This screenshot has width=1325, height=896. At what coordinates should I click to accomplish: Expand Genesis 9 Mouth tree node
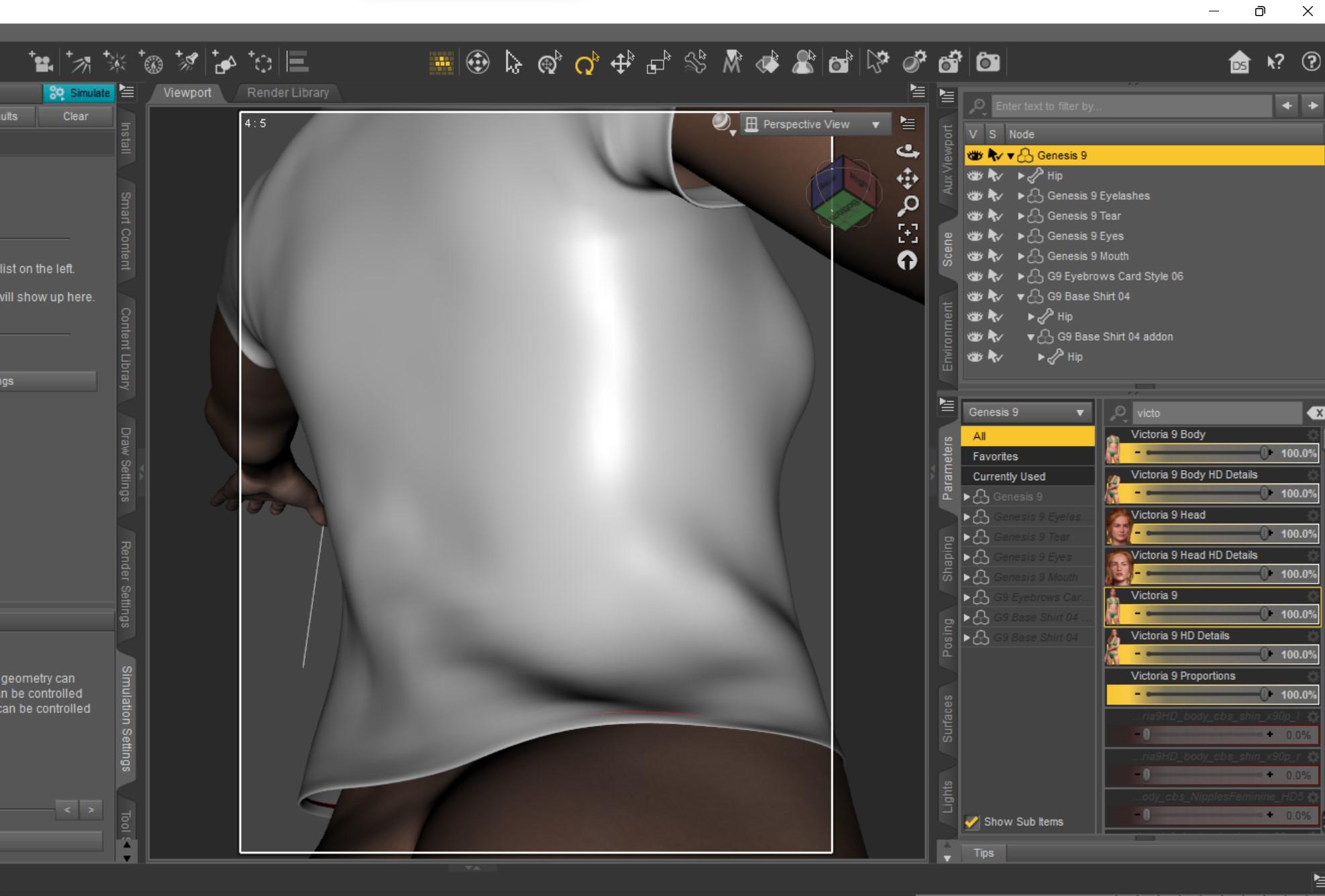[x=1020, y=256]
